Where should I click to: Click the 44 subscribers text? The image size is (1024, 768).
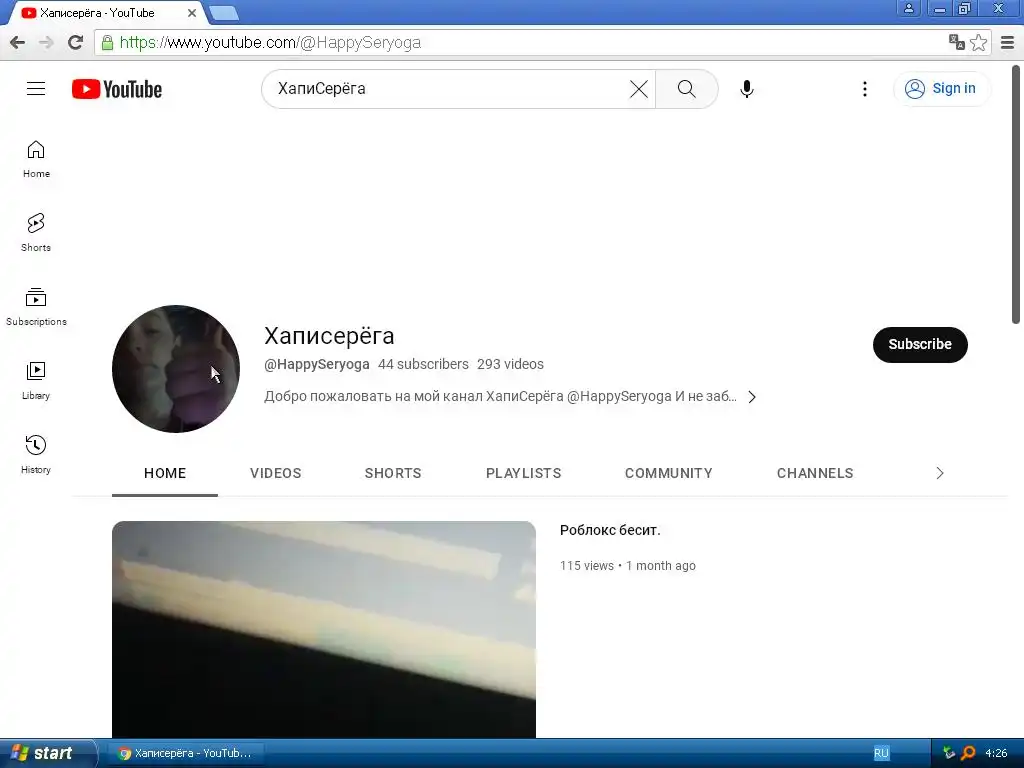[x=423, y=364]
